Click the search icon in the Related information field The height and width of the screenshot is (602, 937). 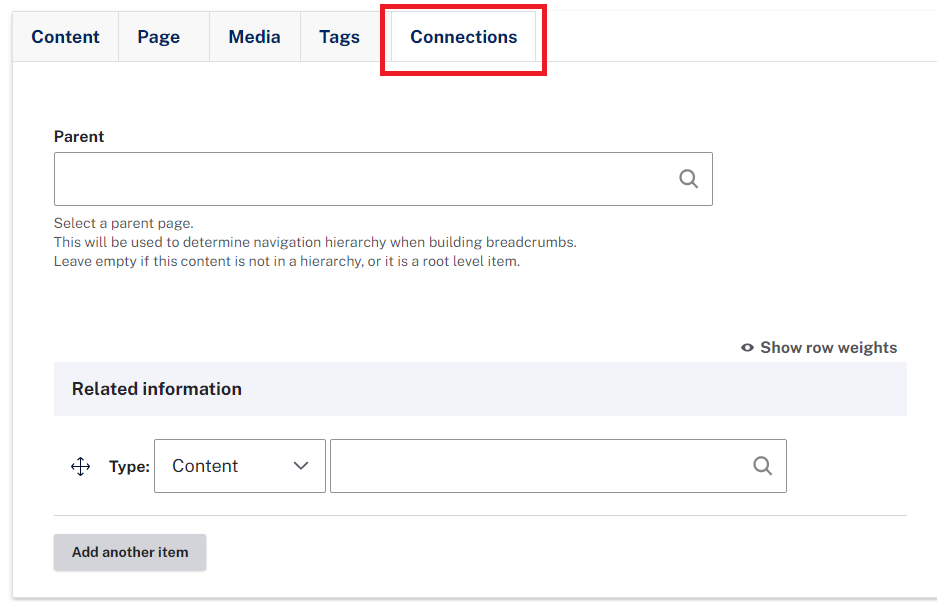[x=763, y=466]
